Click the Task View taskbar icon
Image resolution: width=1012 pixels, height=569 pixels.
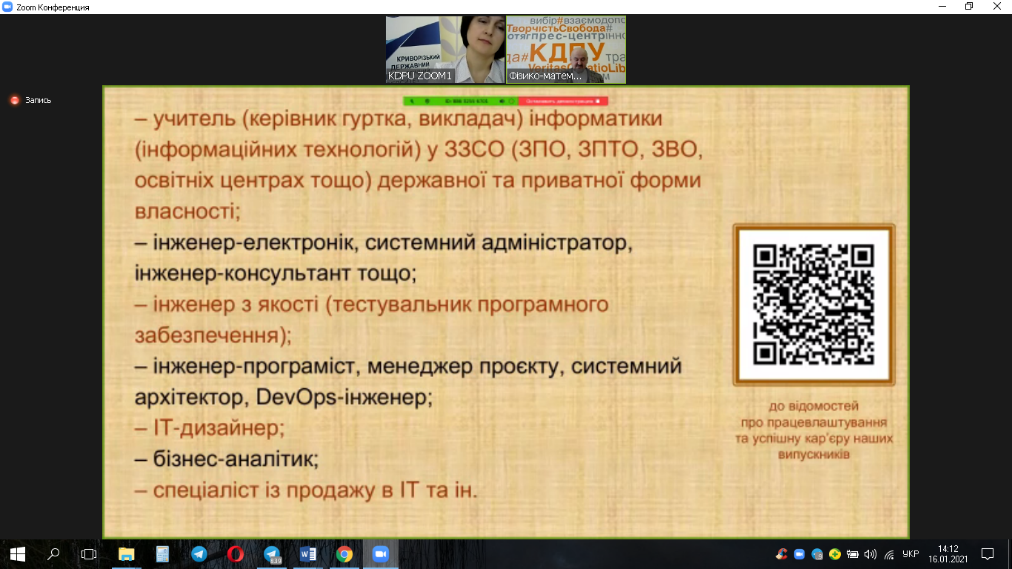(89, 553)
